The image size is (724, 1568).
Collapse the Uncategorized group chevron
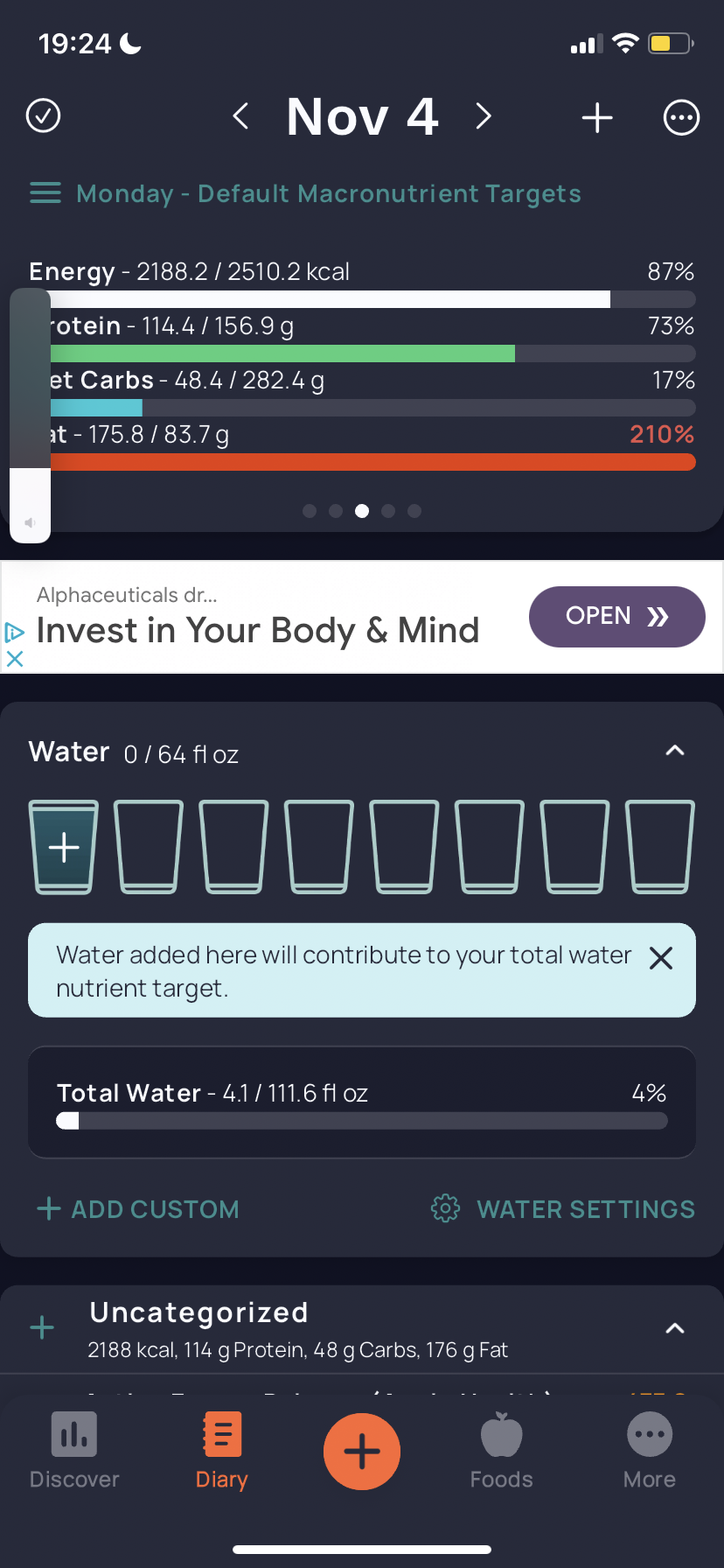click(x=675, y=1328)
